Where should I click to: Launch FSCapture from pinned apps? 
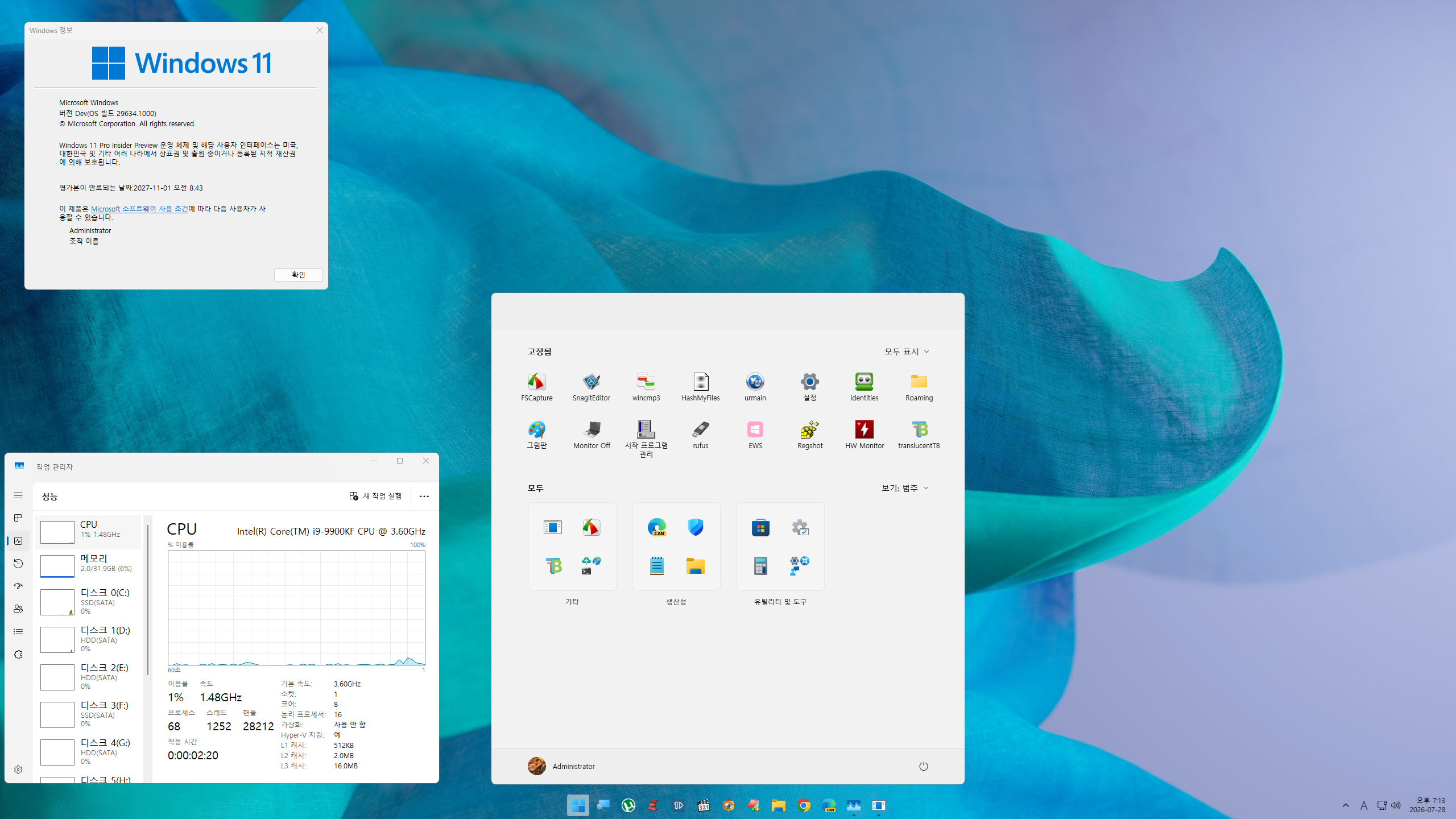536,387
